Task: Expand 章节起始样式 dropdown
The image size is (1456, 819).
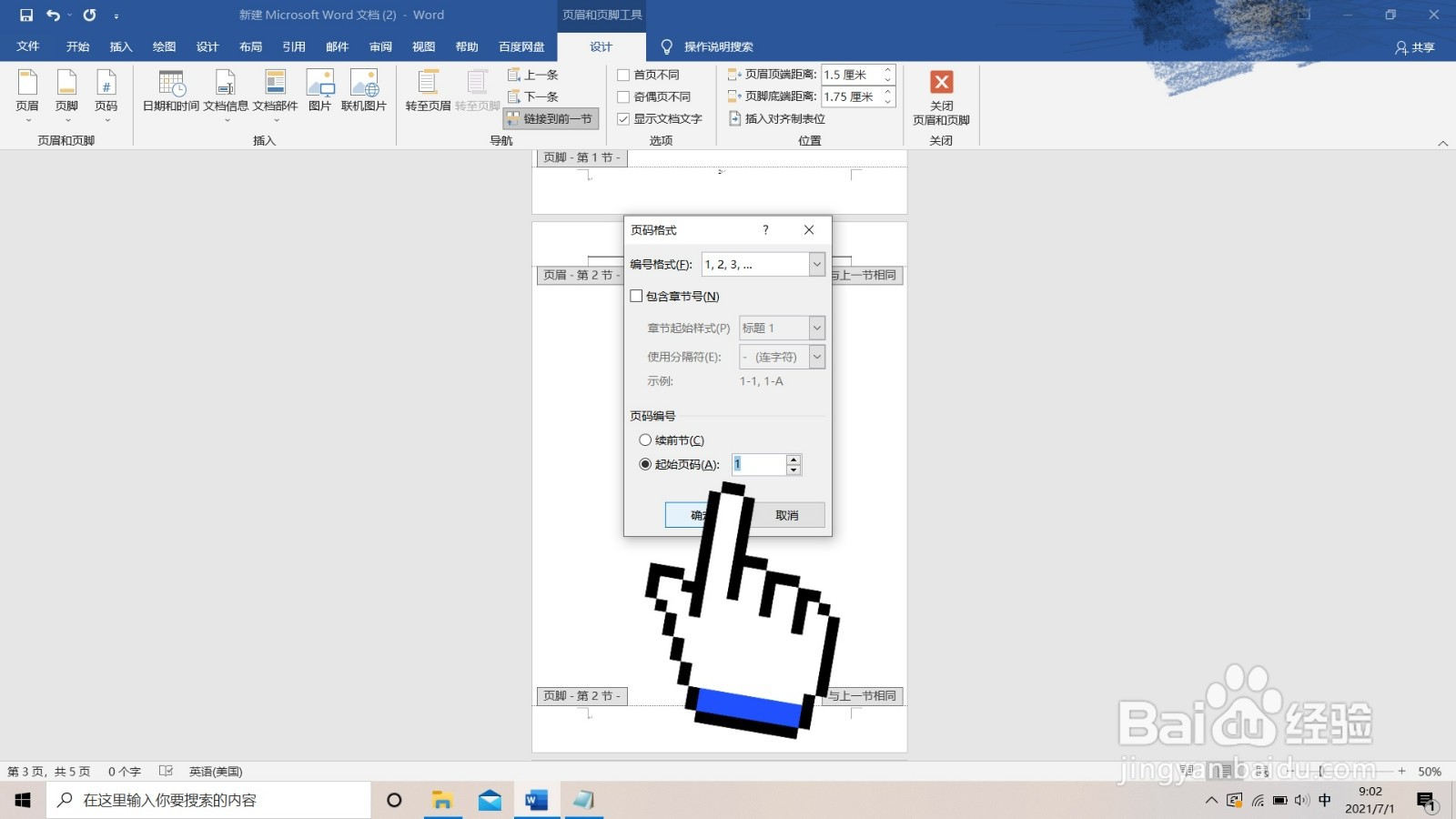Action: [x=816, y=328]
